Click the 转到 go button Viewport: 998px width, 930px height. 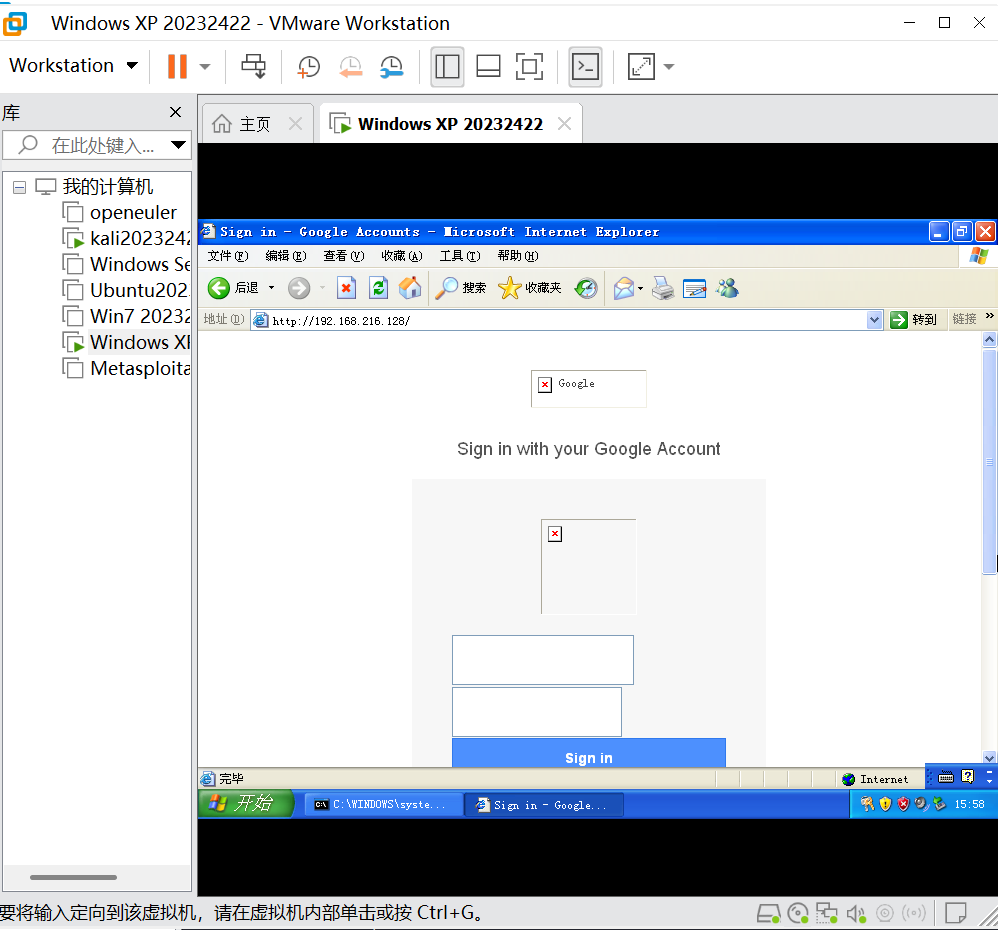[913, 320]
